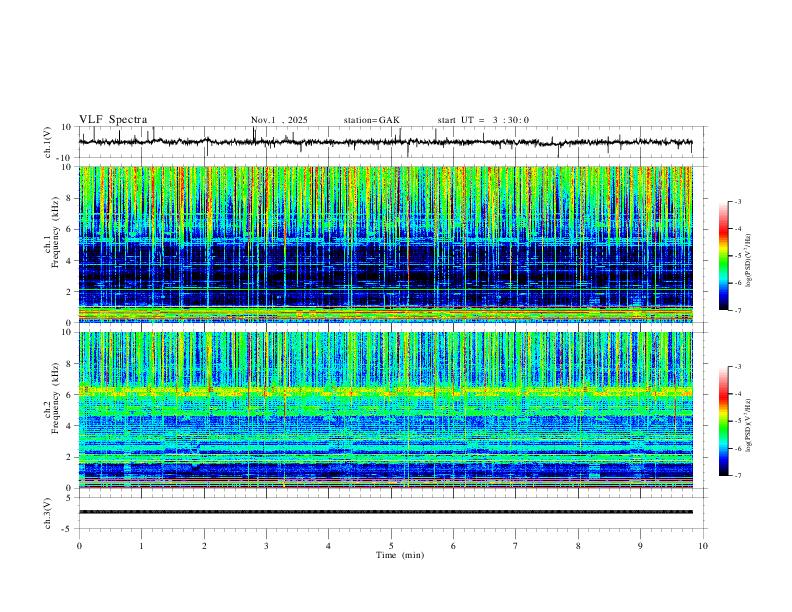Click the 5 minute tick label on time axis
The width and height of the screenshot is (792, 612).
(391, 546)
